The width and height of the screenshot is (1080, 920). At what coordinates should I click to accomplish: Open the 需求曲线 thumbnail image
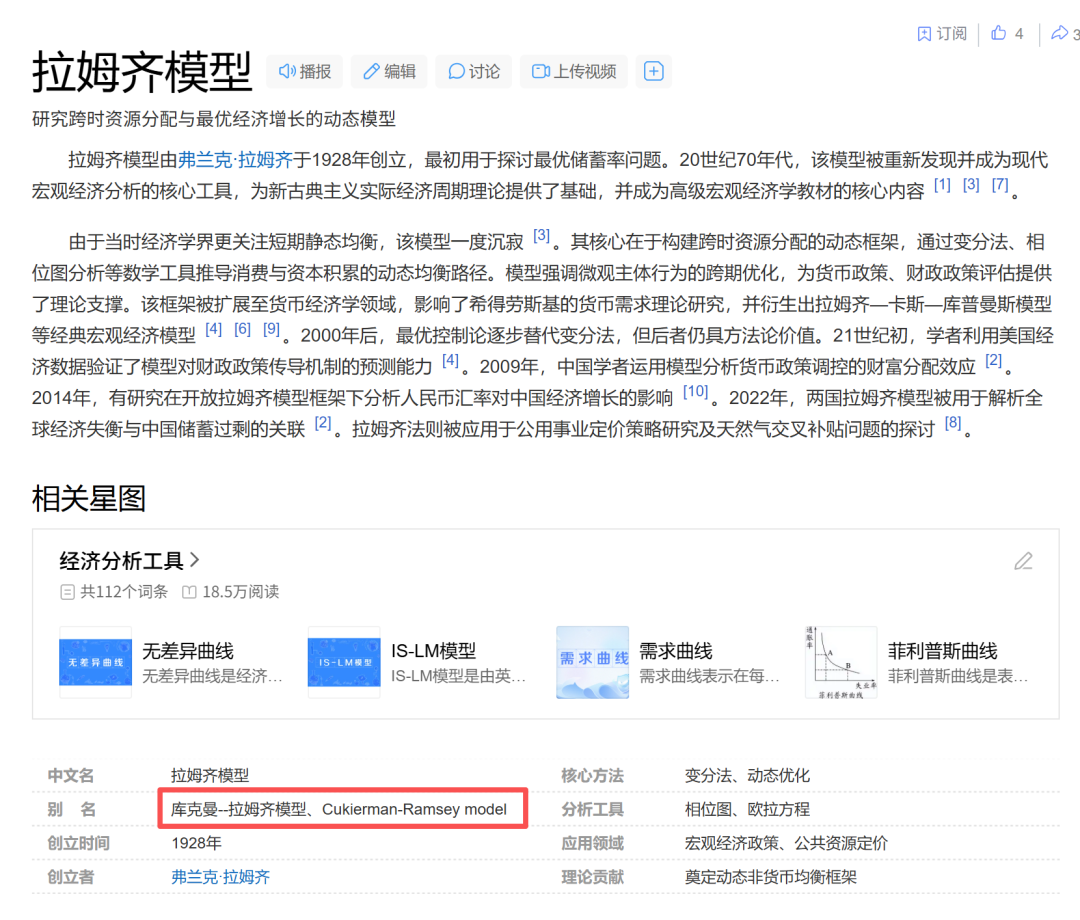click(x=592, y=662)
